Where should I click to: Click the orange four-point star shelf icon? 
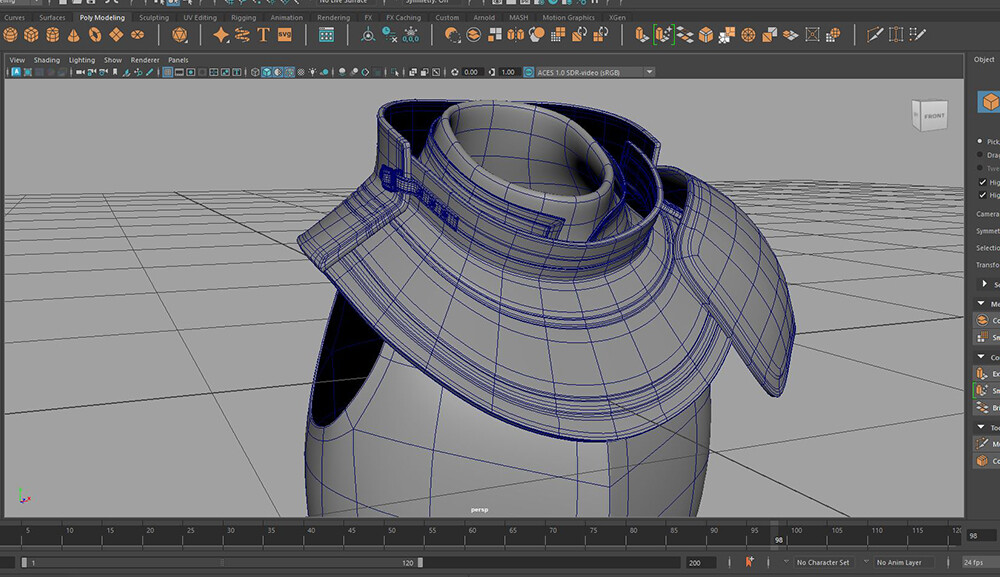coord(221,34)
